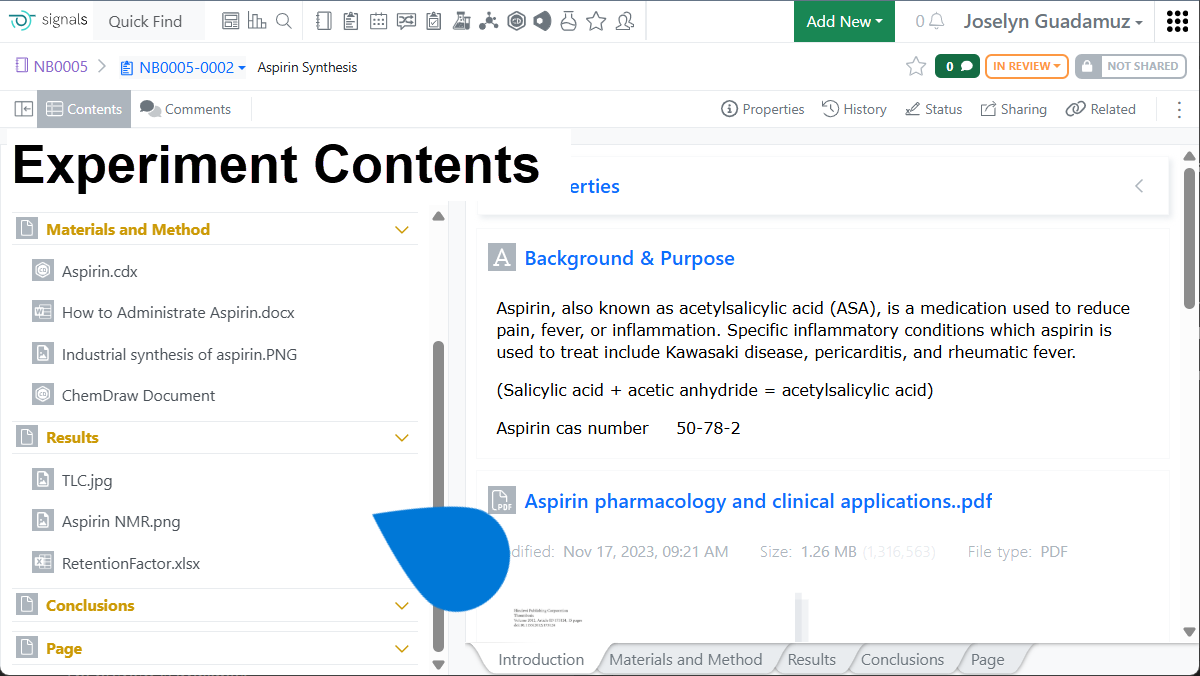
Task: Click the notifications bell icon
Action: (936, 21)
